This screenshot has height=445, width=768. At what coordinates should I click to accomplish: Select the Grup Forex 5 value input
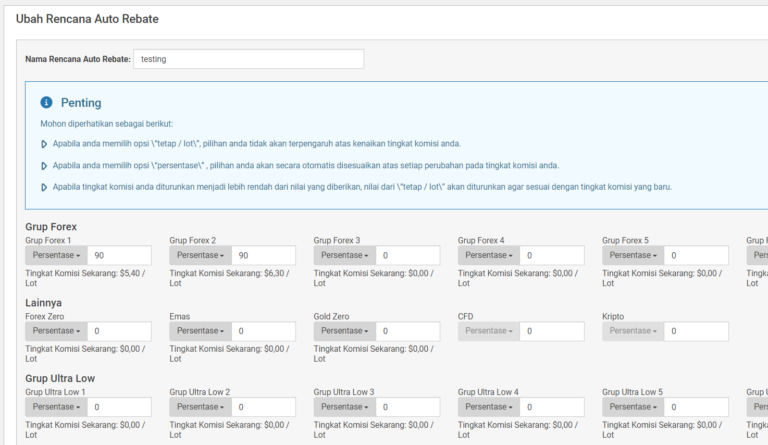coord(697,256)
